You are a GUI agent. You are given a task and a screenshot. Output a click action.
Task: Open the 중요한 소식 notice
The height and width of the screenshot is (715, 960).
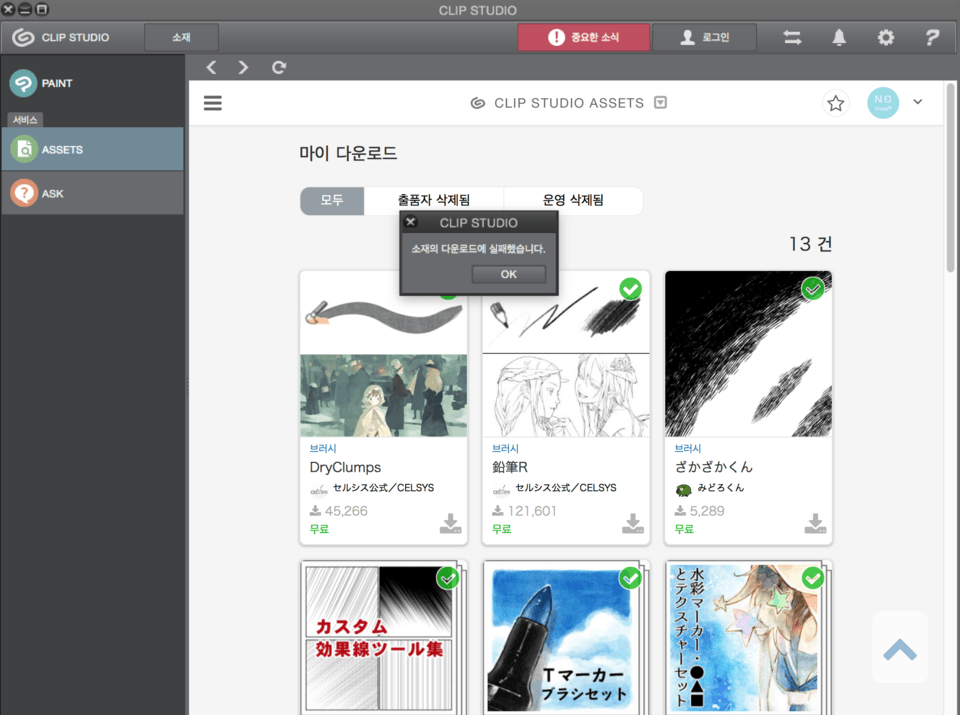click(x=583, y=37)
